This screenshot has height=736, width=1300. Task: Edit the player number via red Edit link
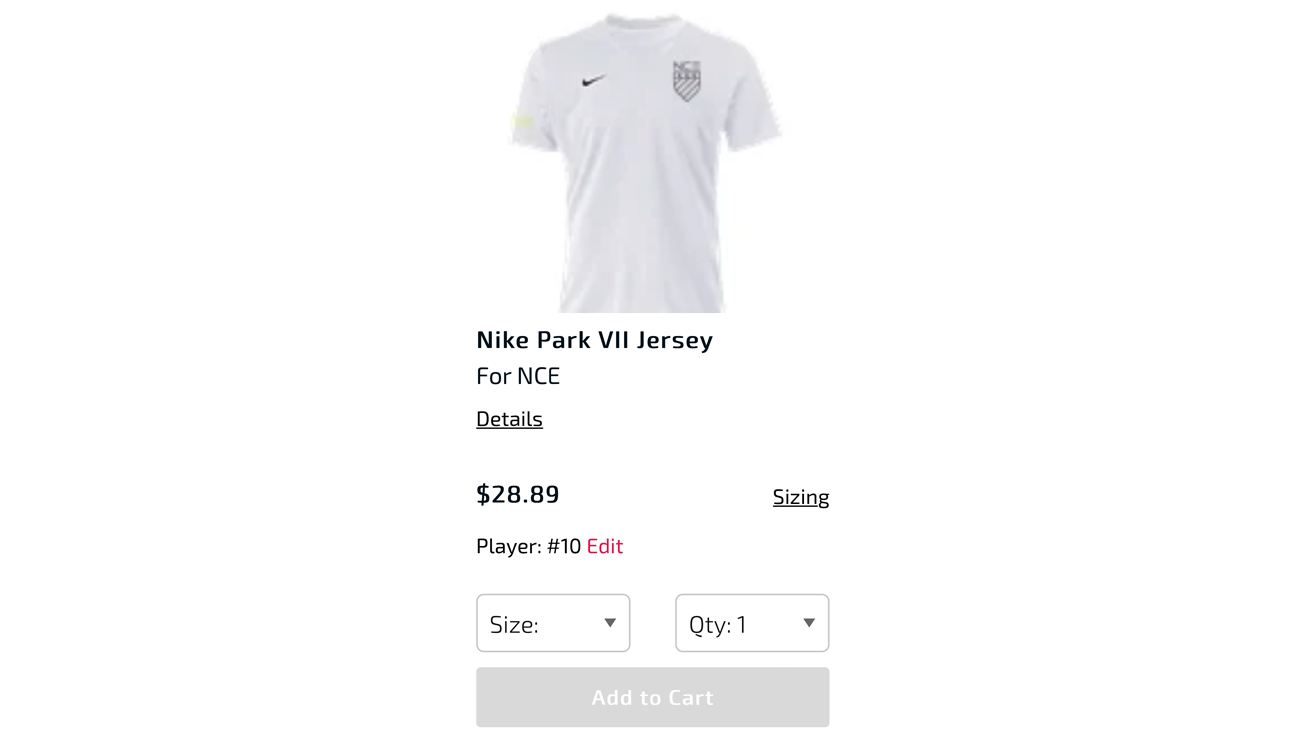[x=605, y=546]
